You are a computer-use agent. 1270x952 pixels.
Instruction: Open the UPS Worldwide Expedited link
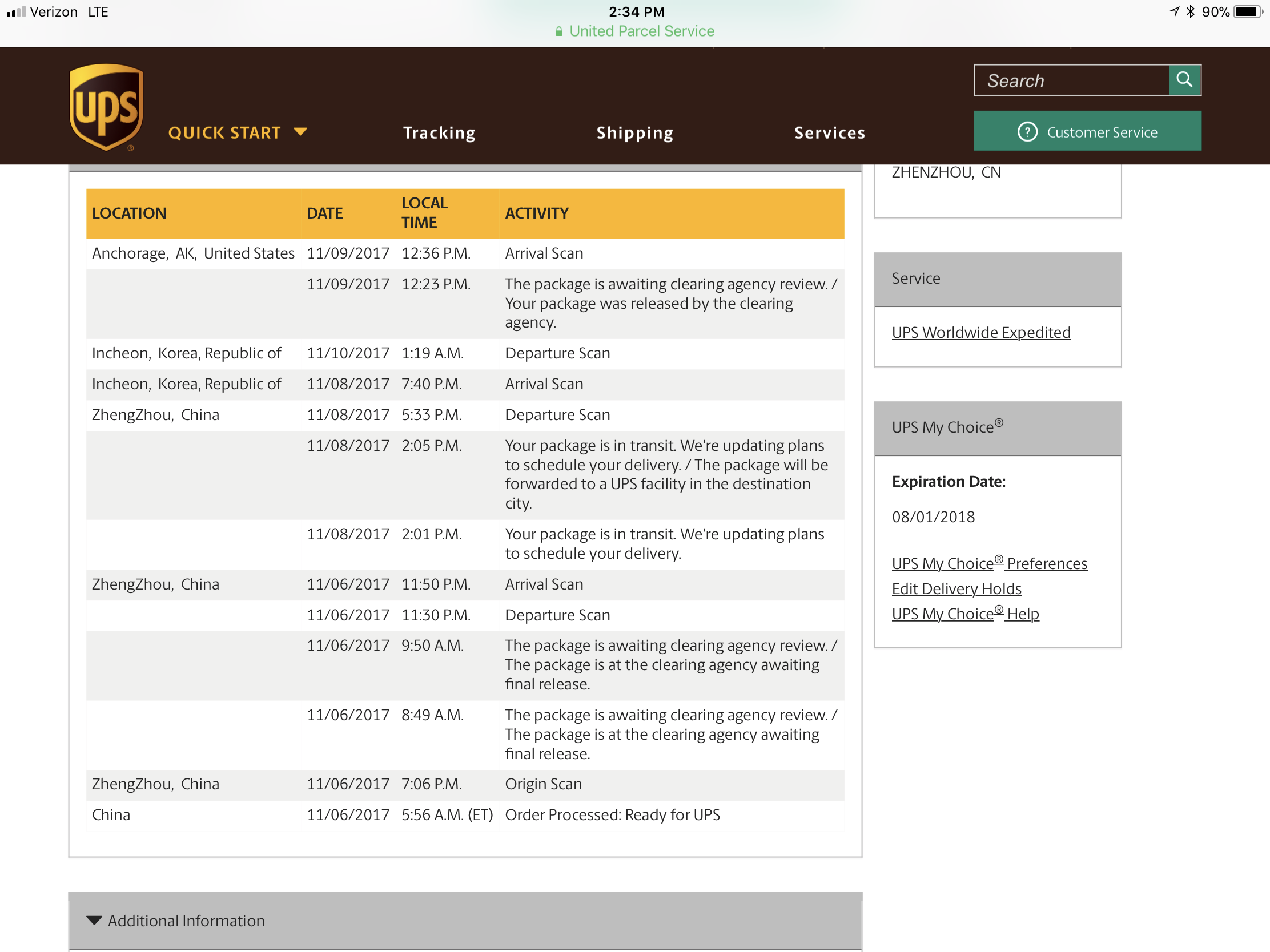(980, 333)
